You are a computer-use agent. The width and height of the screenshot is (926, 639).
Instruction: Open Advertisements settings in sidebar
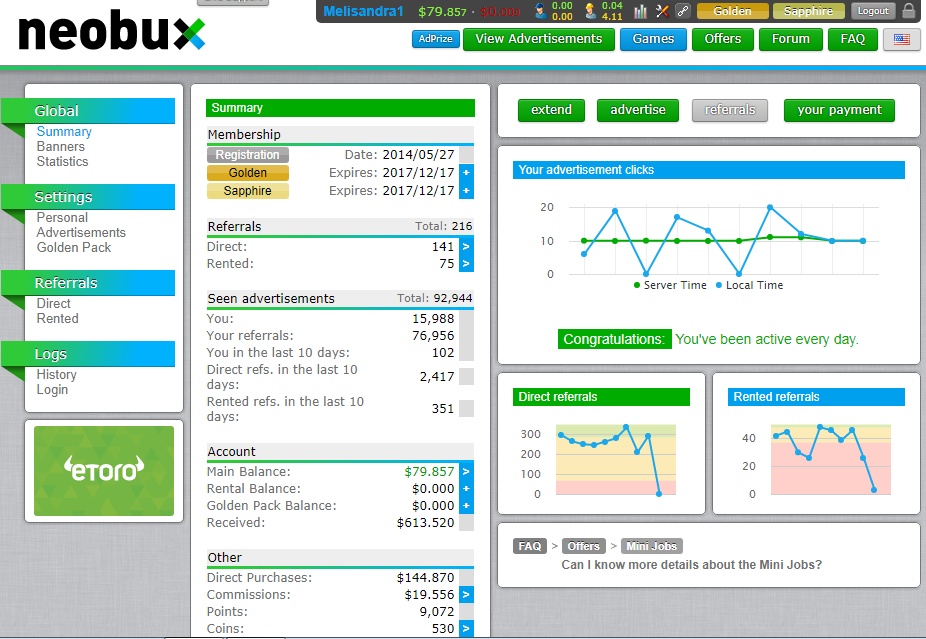click(81, 232)
